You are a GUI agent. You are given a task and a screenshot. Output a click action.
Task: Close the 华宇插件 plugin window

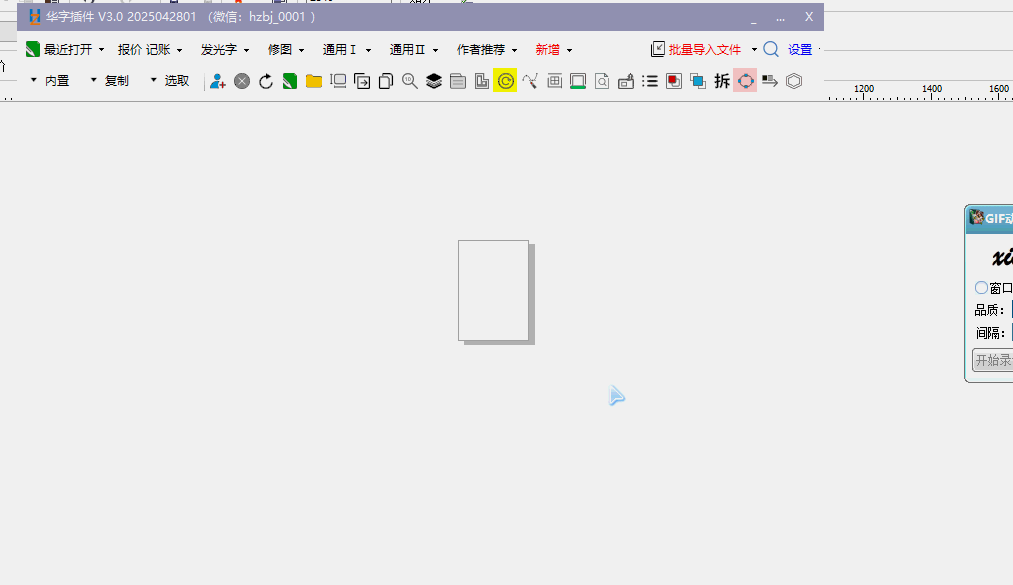pos(809,17)
